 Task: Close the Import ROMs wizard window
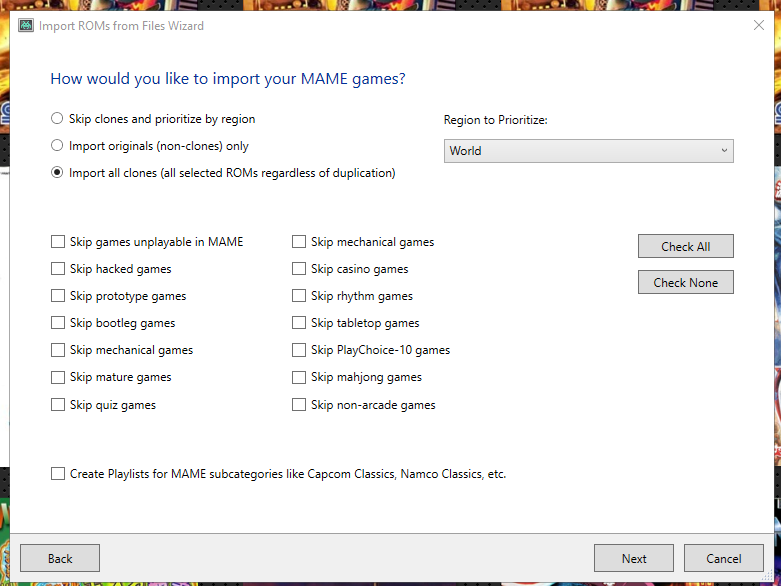[x=759, y=25]
